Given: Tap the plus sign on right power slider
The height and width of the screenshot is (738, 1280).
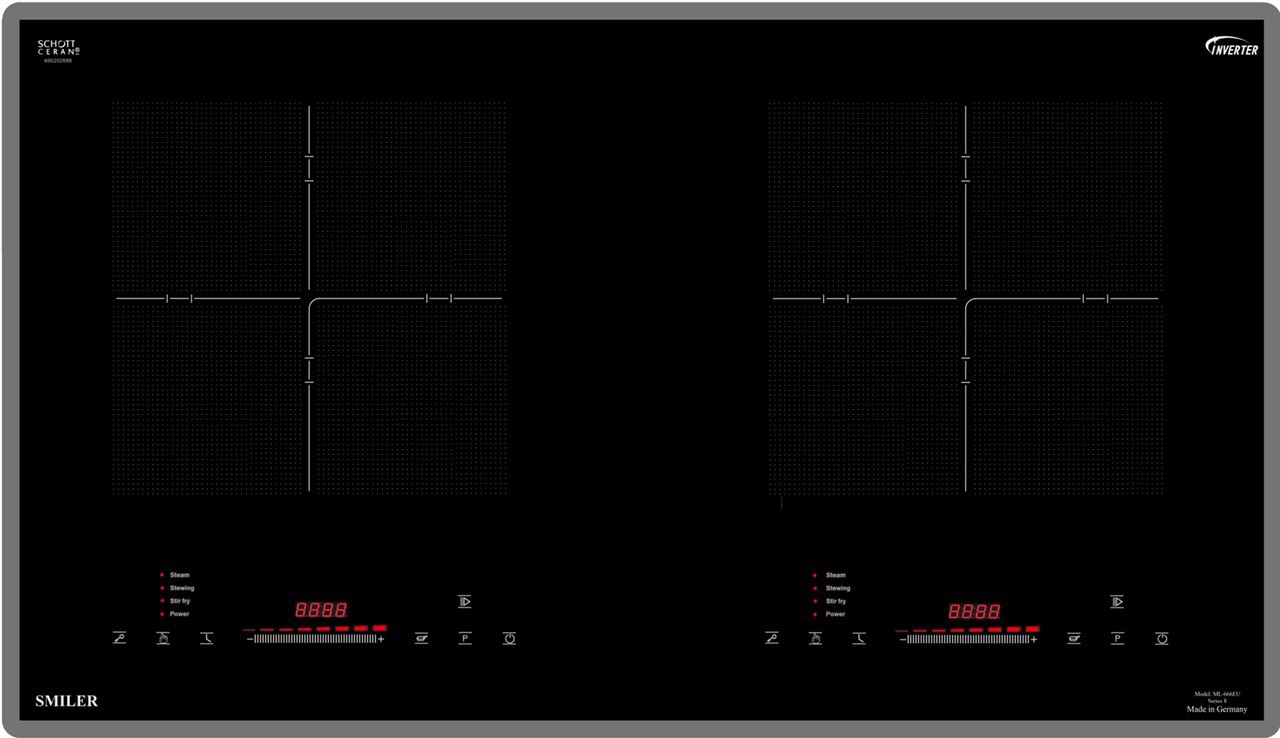Looking at the screenshot, I should pos(1033,639).
